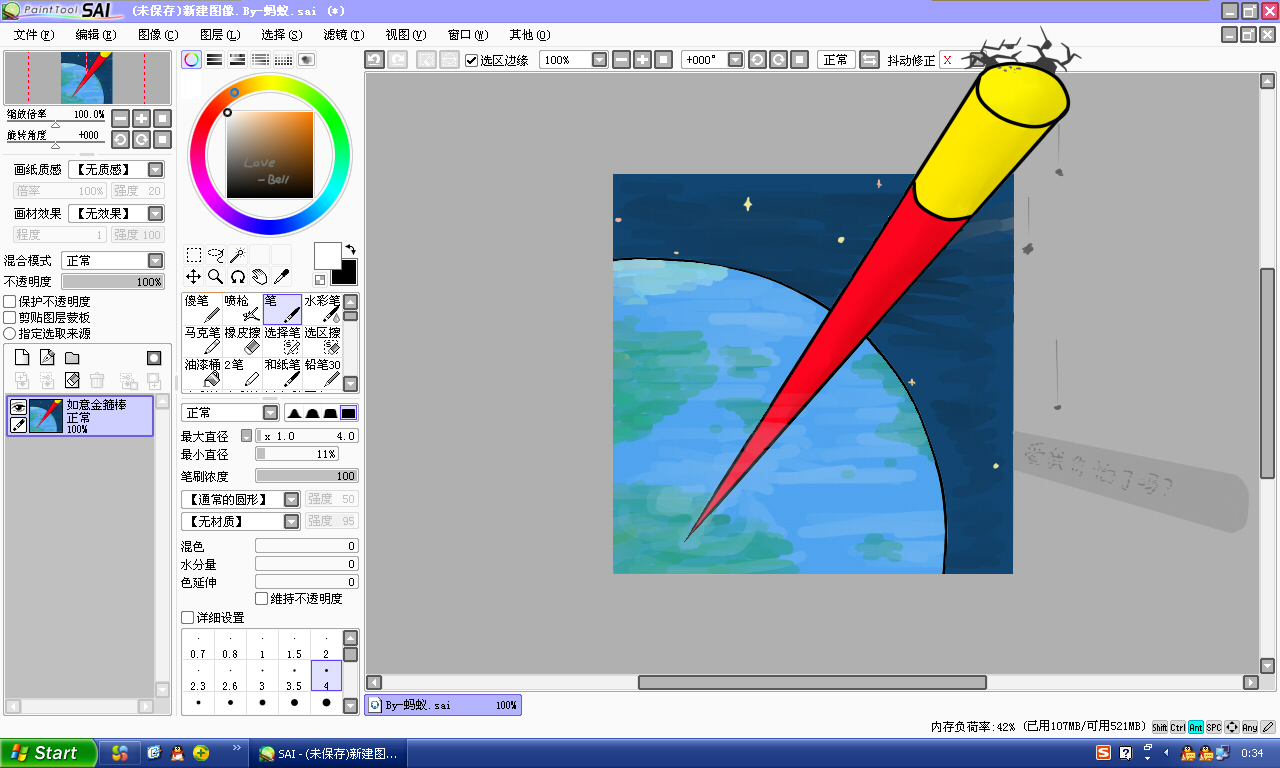Pick the eyedropper color picker tool
Viewport: 1280px width, 768px height.
[x=282, y=277]
